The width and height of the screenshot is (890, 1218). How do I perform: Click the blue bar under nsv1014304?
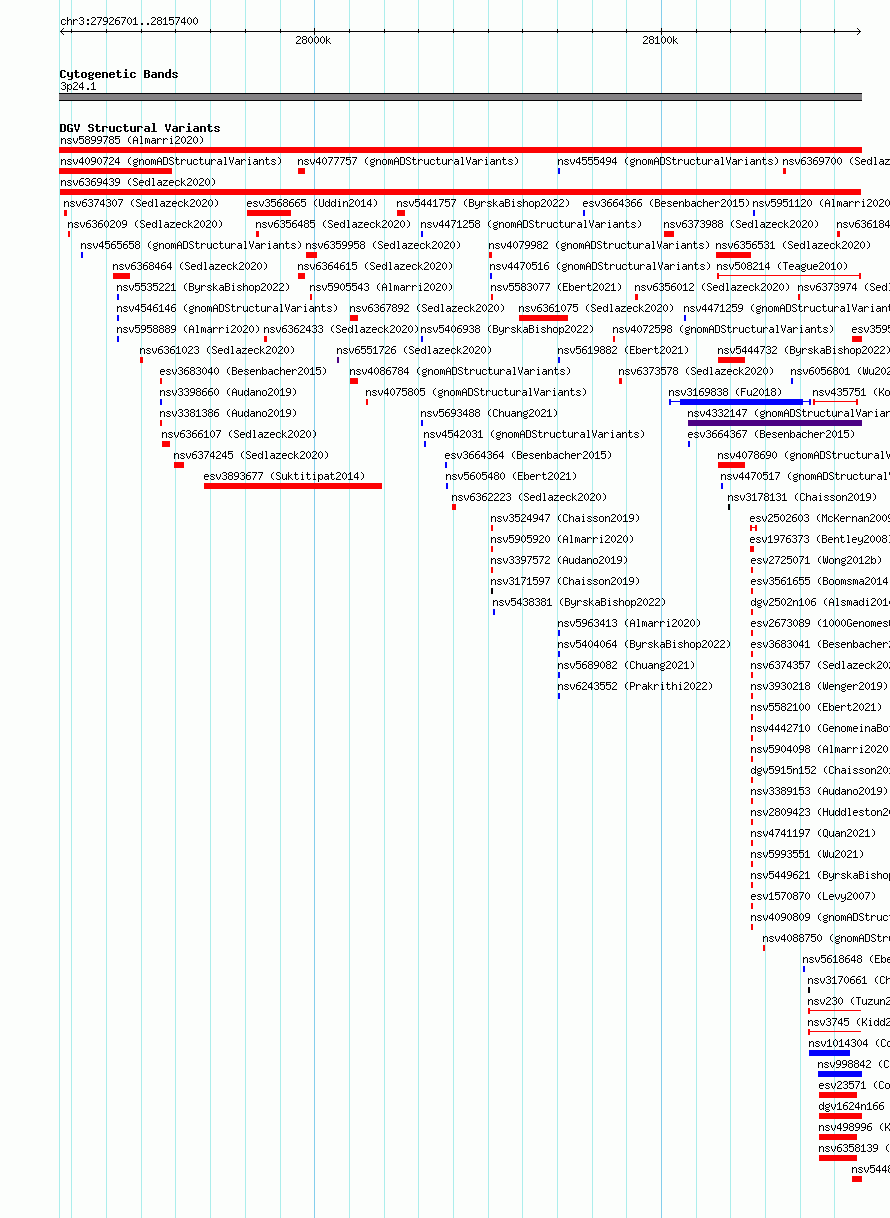829,1053
